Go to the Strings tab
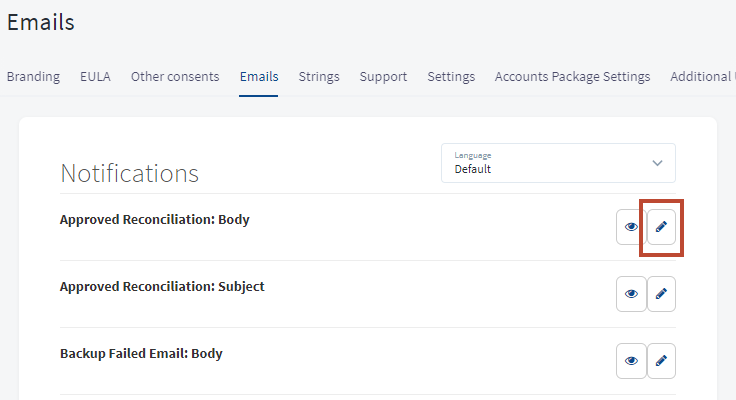Screen dimensions: 736x400 (x=319, y=77)
